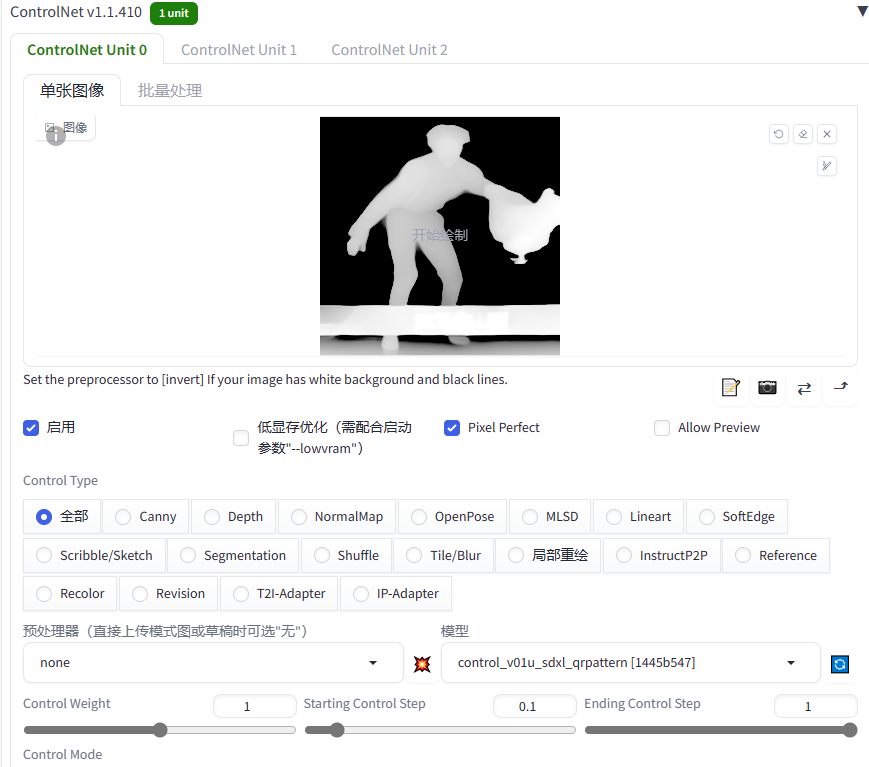Click the undo icon on the image canvas

pos(779,134)
